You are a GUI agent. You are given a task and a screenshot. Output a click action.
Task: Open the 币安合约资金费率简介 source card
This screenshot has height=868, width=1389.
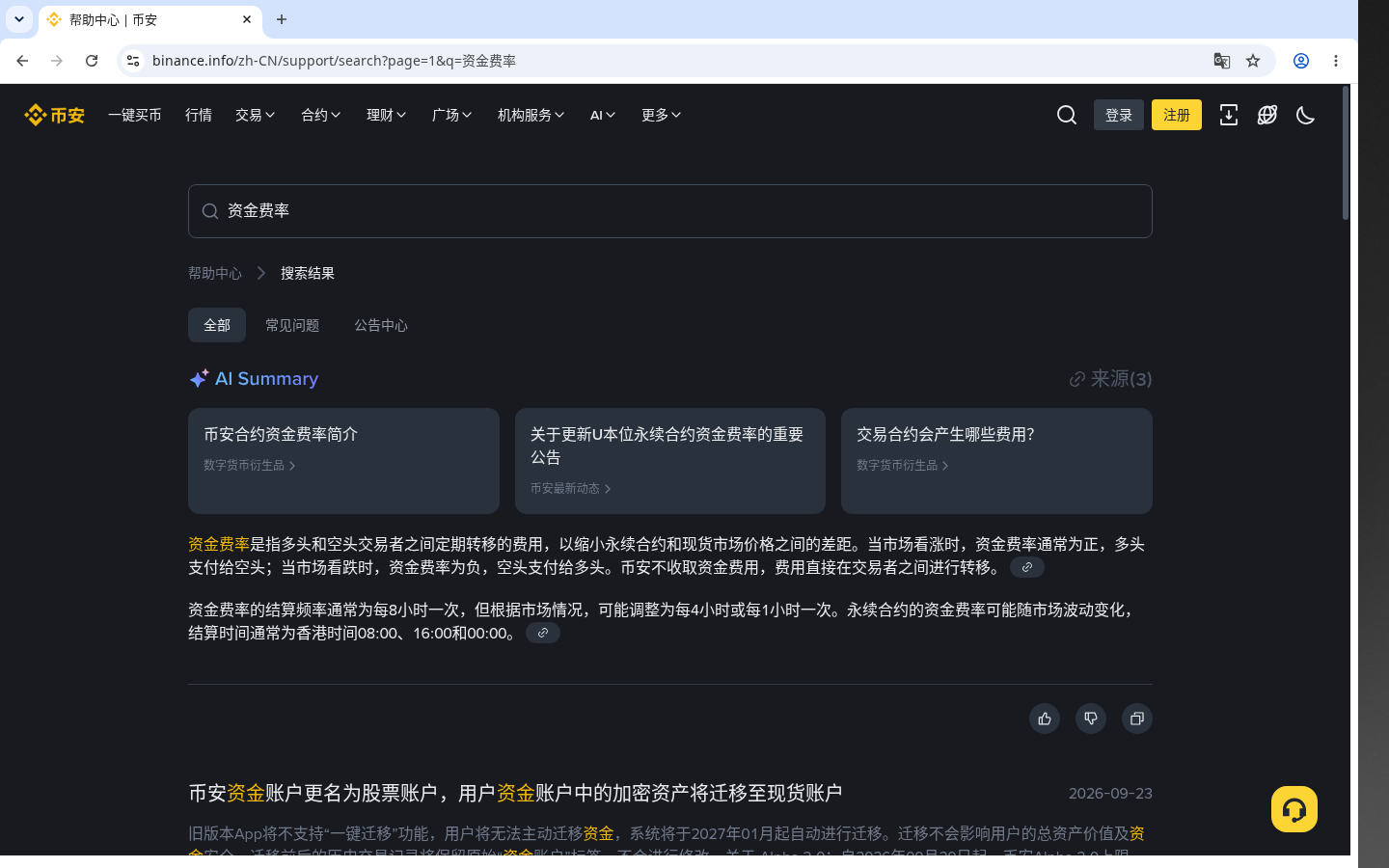(343, 461)
